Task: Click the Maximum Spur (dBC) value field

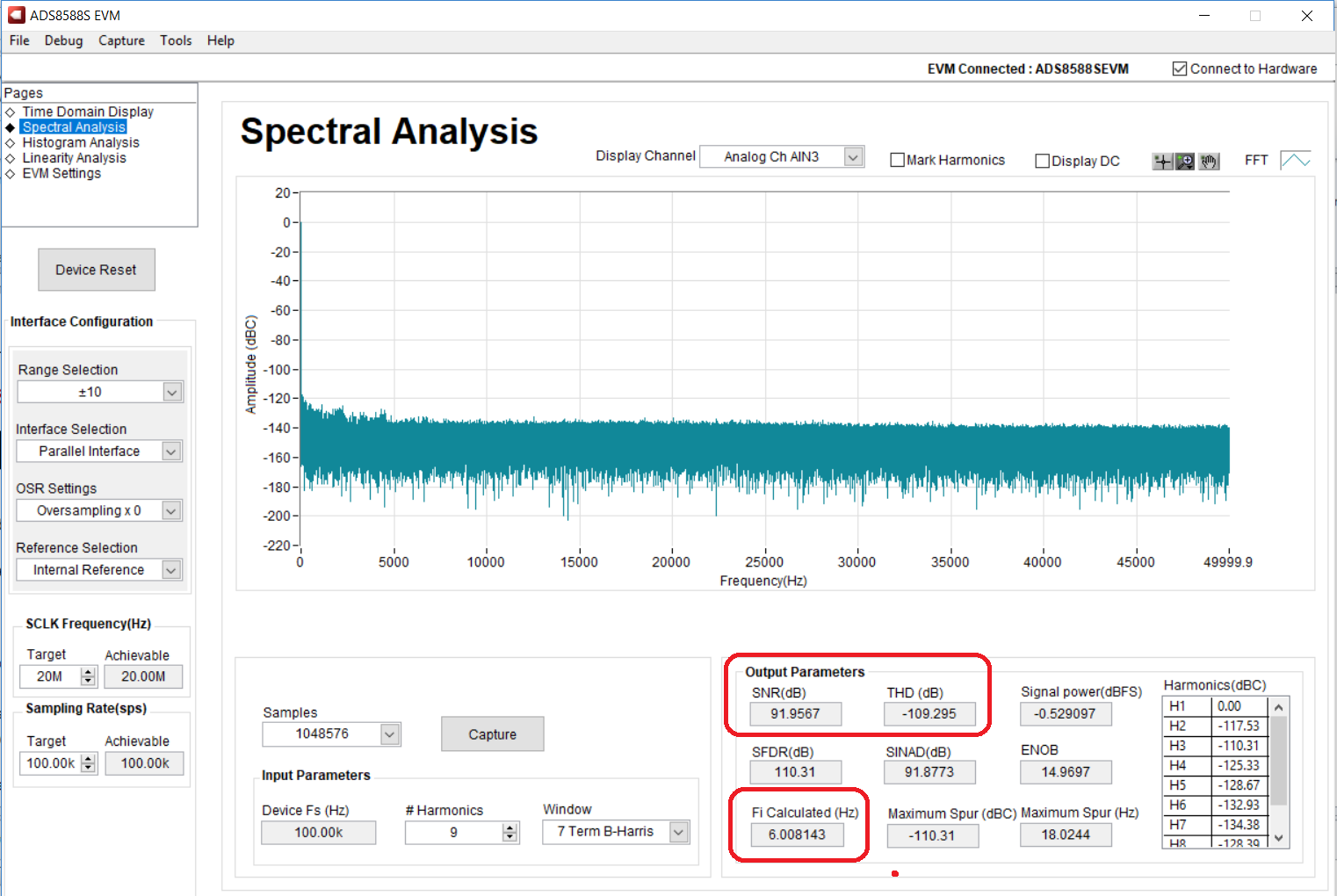Action: 932,835
